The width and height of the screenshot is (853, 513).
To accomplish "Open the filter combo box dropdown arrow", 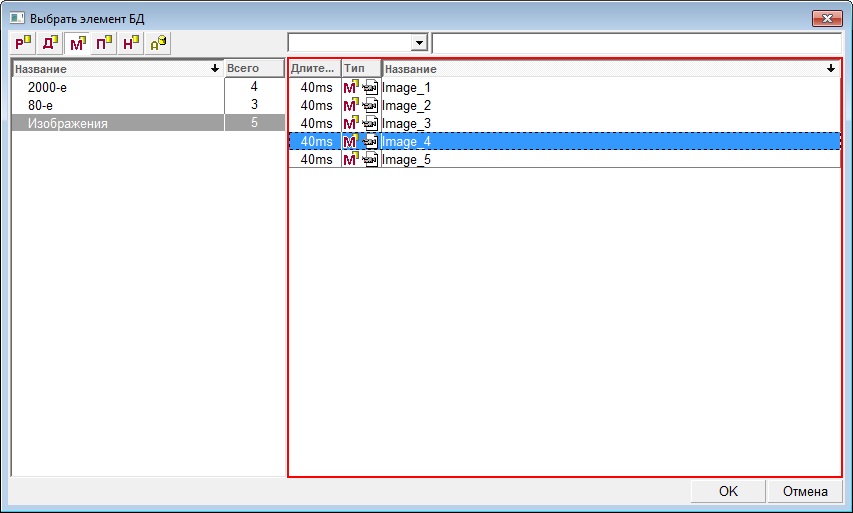I will pyautogui.click(x=419, y=42).
